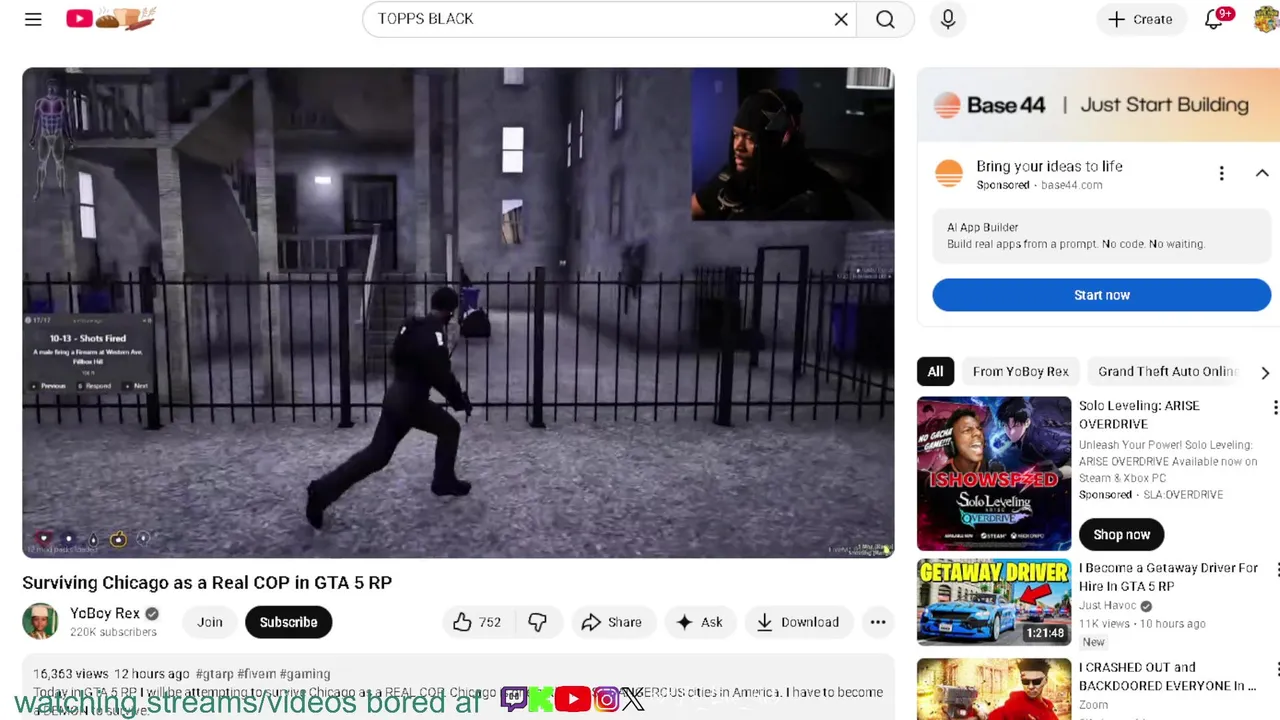Open Solo Leveling ad title
This screenshot has width=1280, height=720.
[1139, 414]
